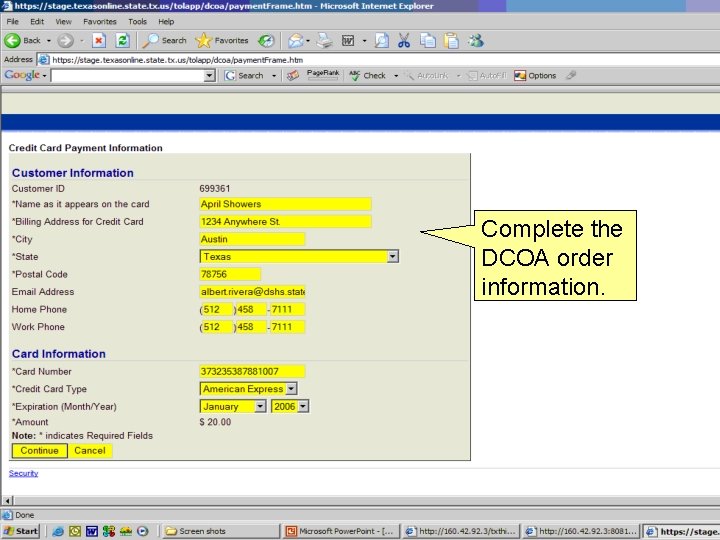Open the expiration year dropdown showing 2006
Image resolution: width=720 pixels, height=540 pixels.
point(303,406)
